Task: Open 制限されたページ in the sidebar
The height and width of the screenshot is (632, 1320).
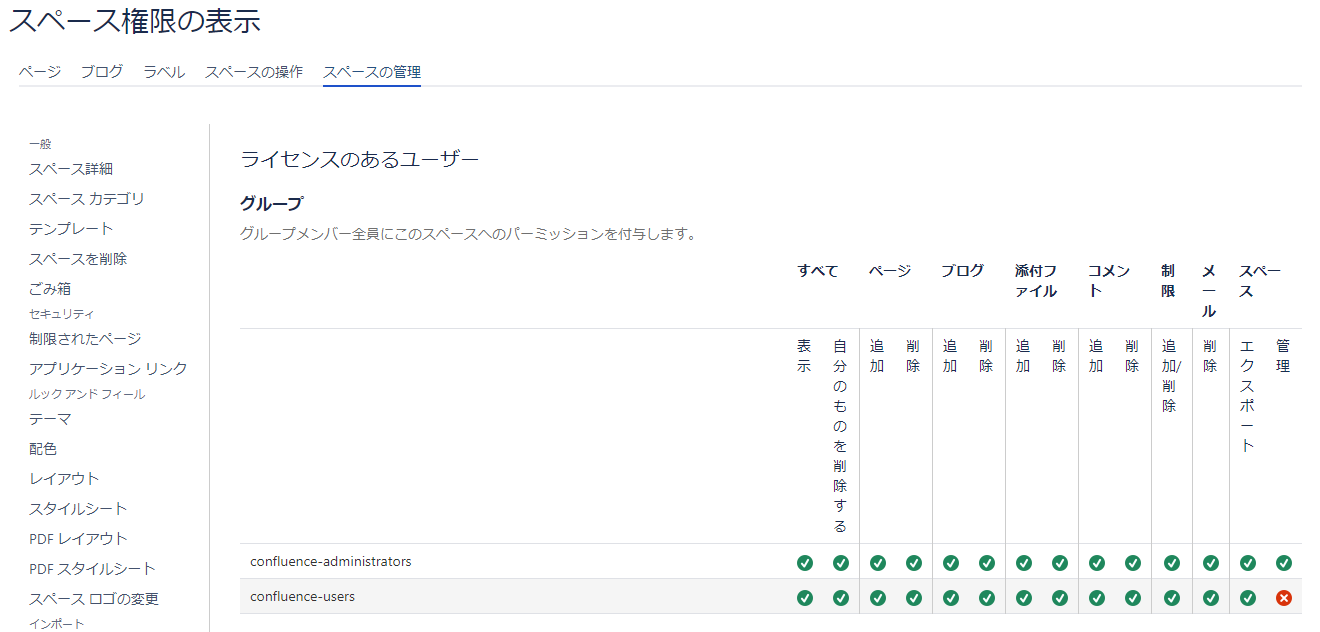Action: point(85,339)
